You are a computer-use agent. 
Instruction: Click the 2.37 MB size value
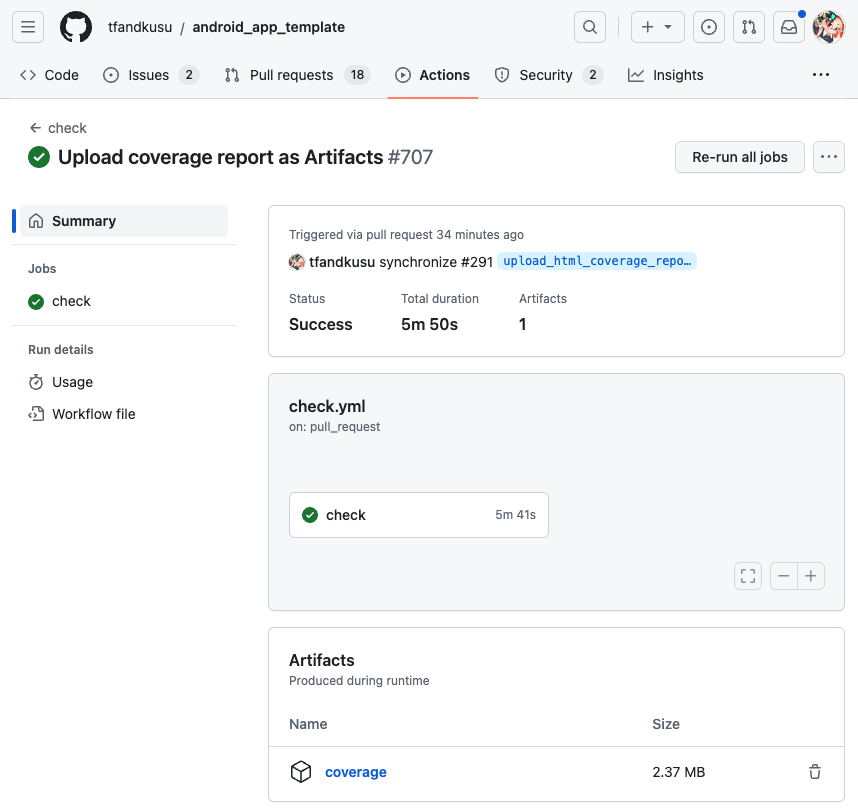coord(679,772)
